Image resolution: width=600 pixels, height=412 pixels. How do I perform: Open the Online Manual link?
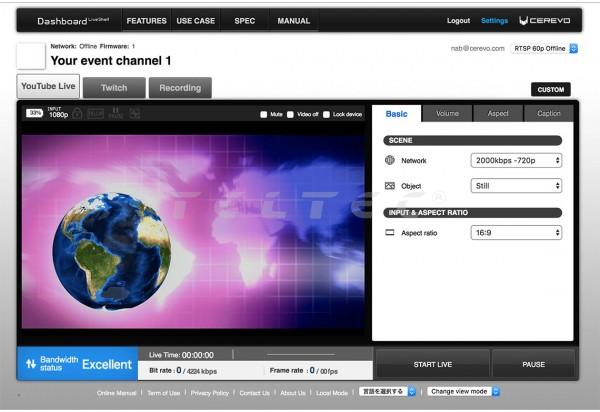[x=117, y=393]
